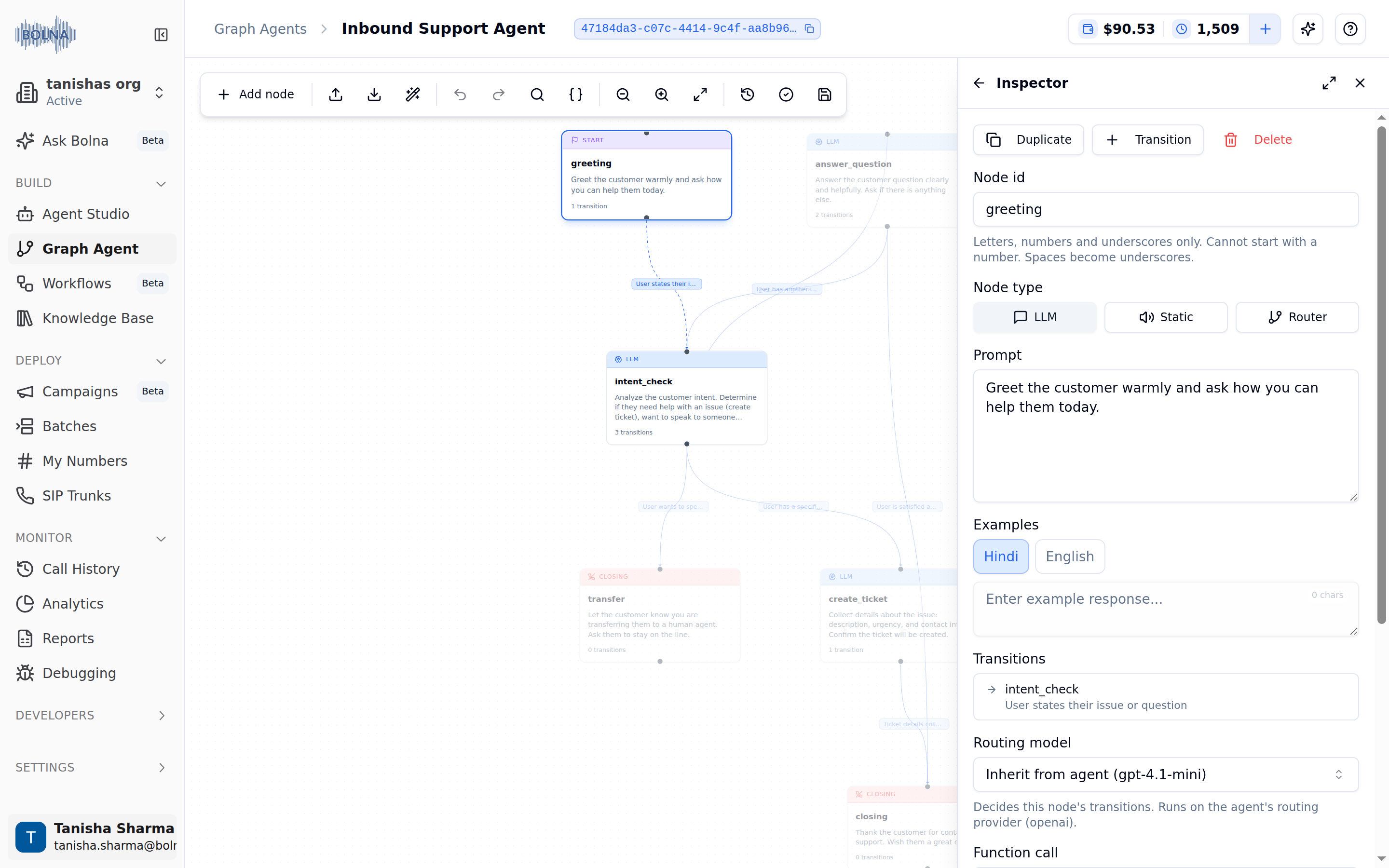Go to Batches page
The height and width of the screenshot is (868, 1389).
pyautogui.click(x=92, y=427)
